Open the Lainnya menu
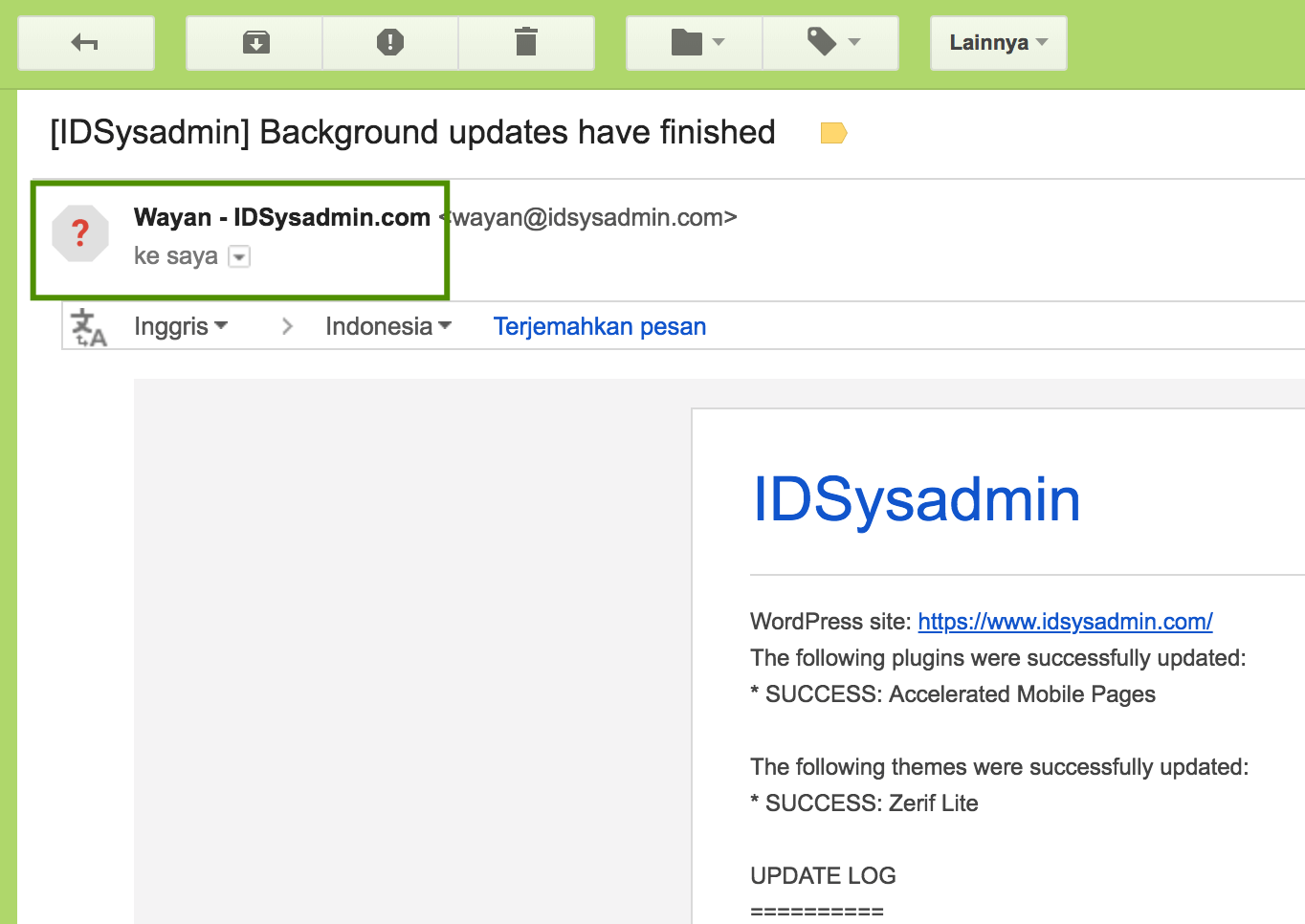This screenshot has height=924, width=1305. click(x=998, y=43)
